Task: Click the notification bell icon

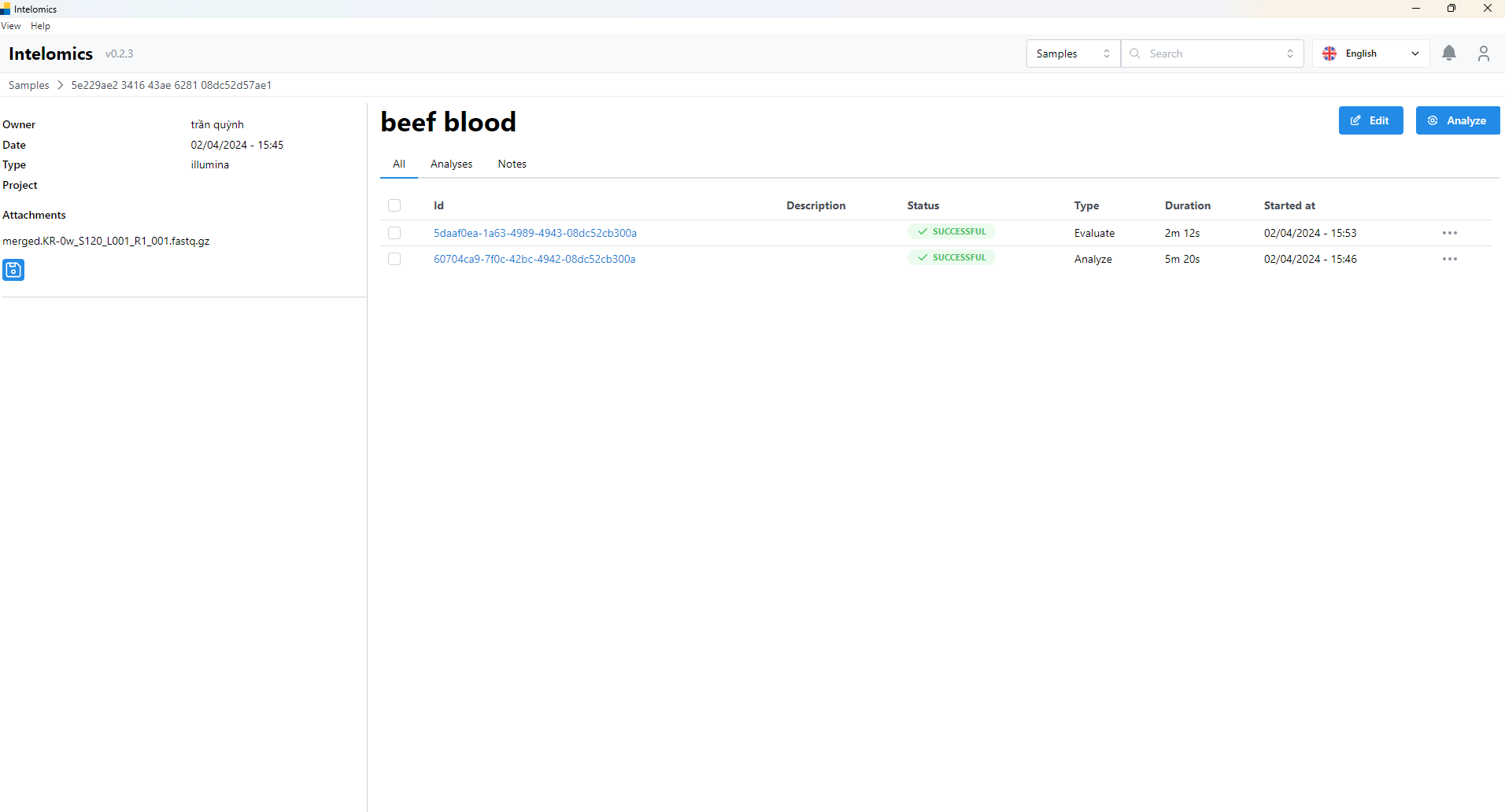Action: pos(1448,54)
